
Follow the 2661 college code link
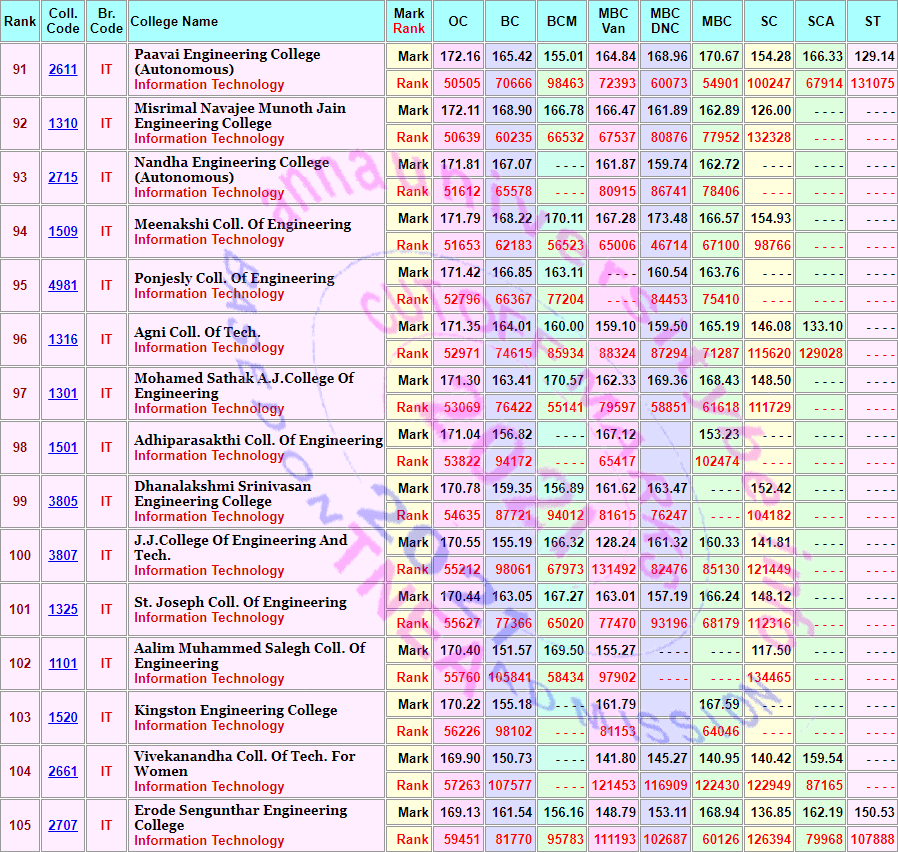[63, 771]
